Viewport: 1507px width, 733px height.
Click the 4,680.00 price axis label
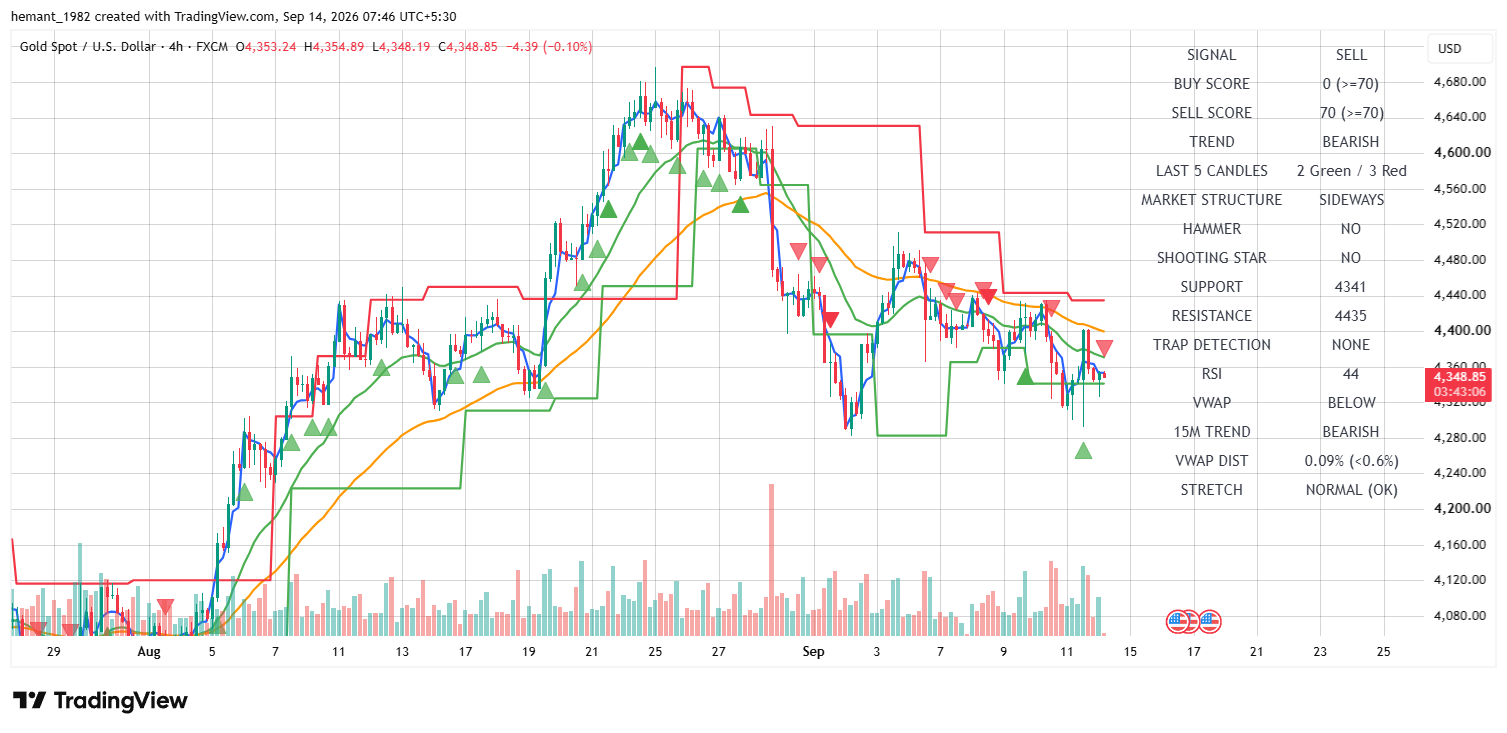[1460, 82]
